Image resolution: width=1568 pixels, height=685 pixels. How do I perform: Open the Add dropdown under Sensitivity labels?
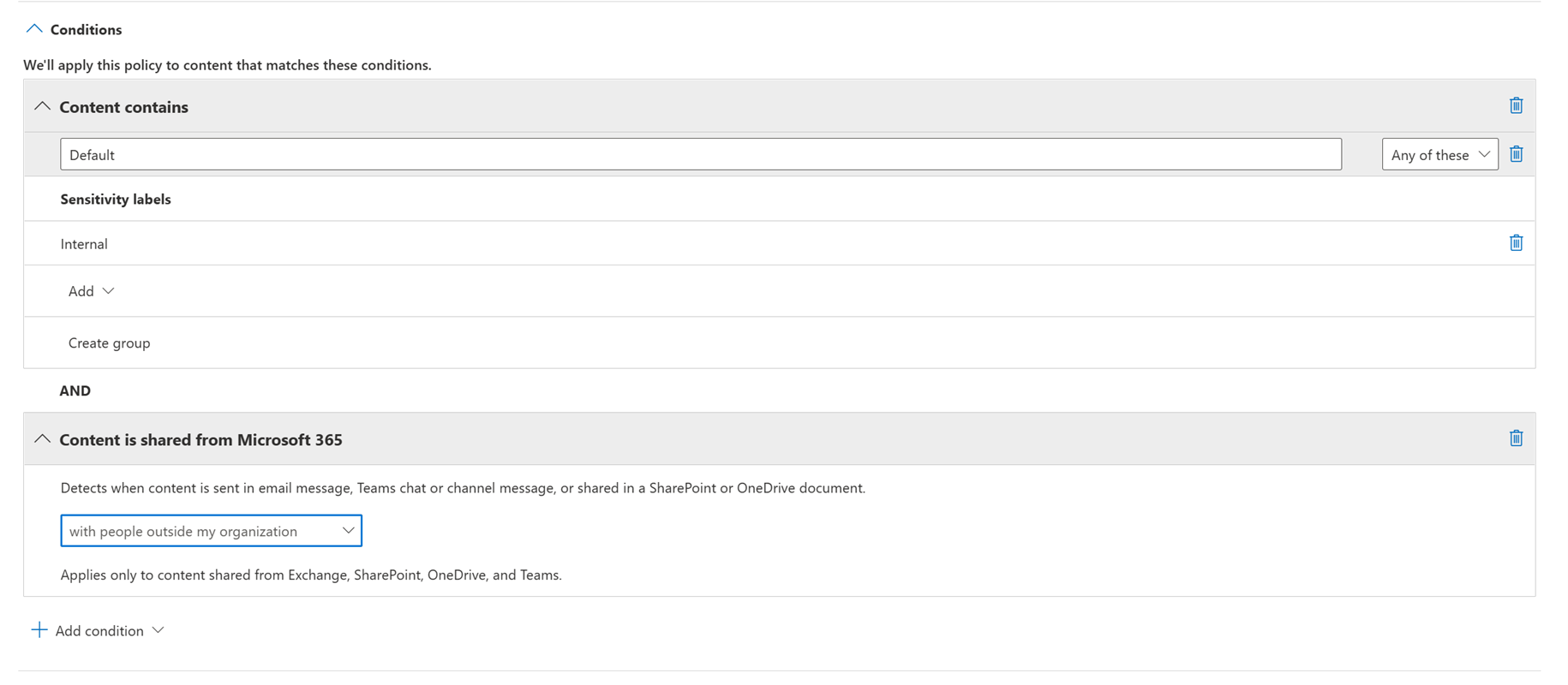(91, 291)
